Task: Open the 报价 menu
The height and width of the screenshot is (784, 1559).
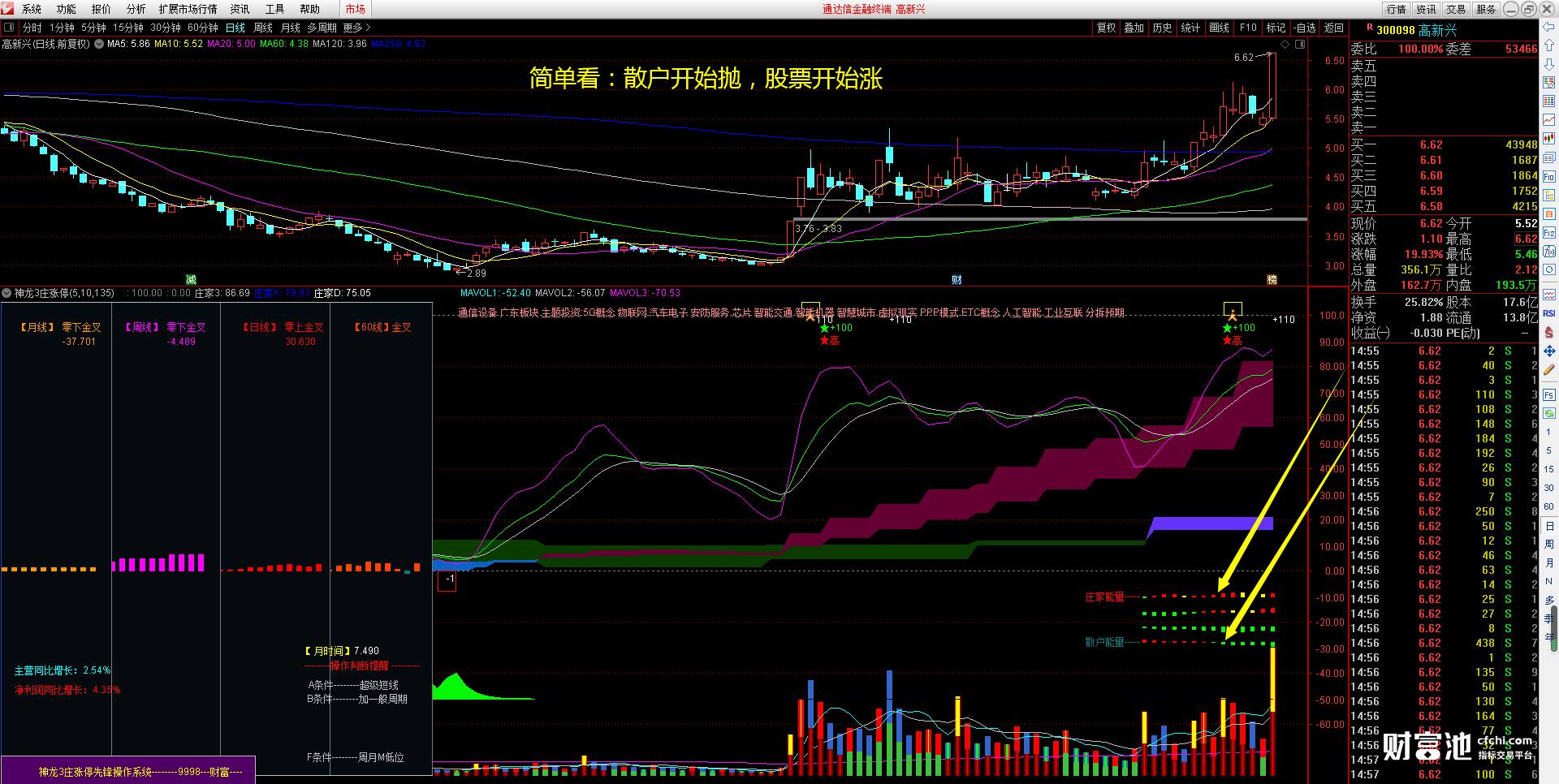Action: (x=101, y=9)
